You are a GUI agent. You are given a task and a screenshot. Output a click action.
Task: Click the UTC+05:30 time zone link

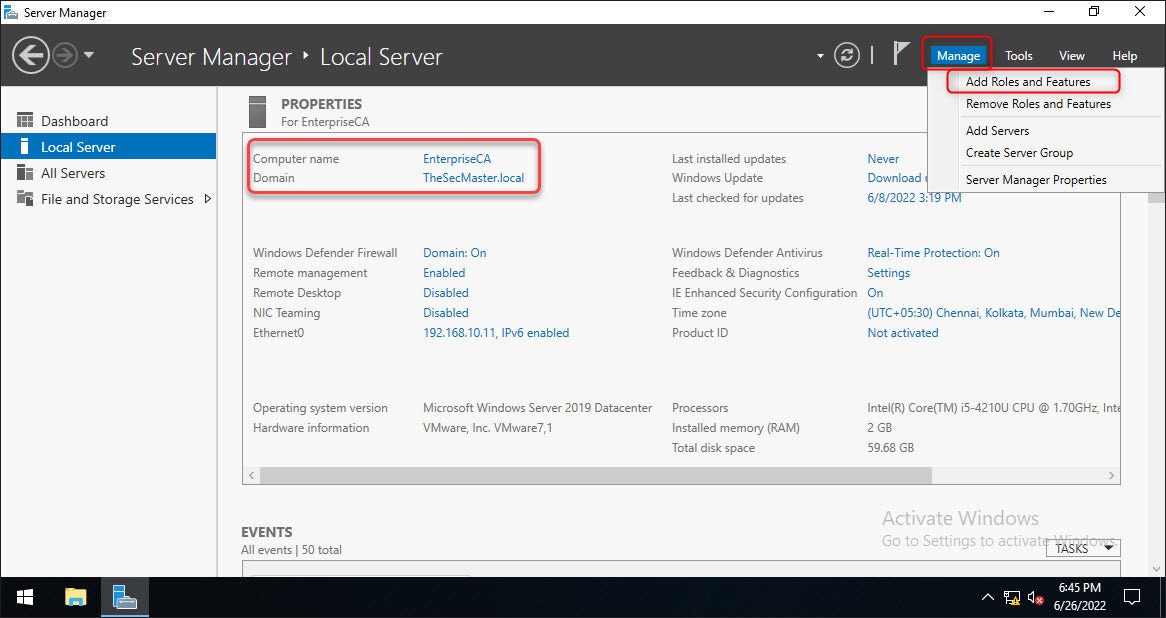[993, 313]
